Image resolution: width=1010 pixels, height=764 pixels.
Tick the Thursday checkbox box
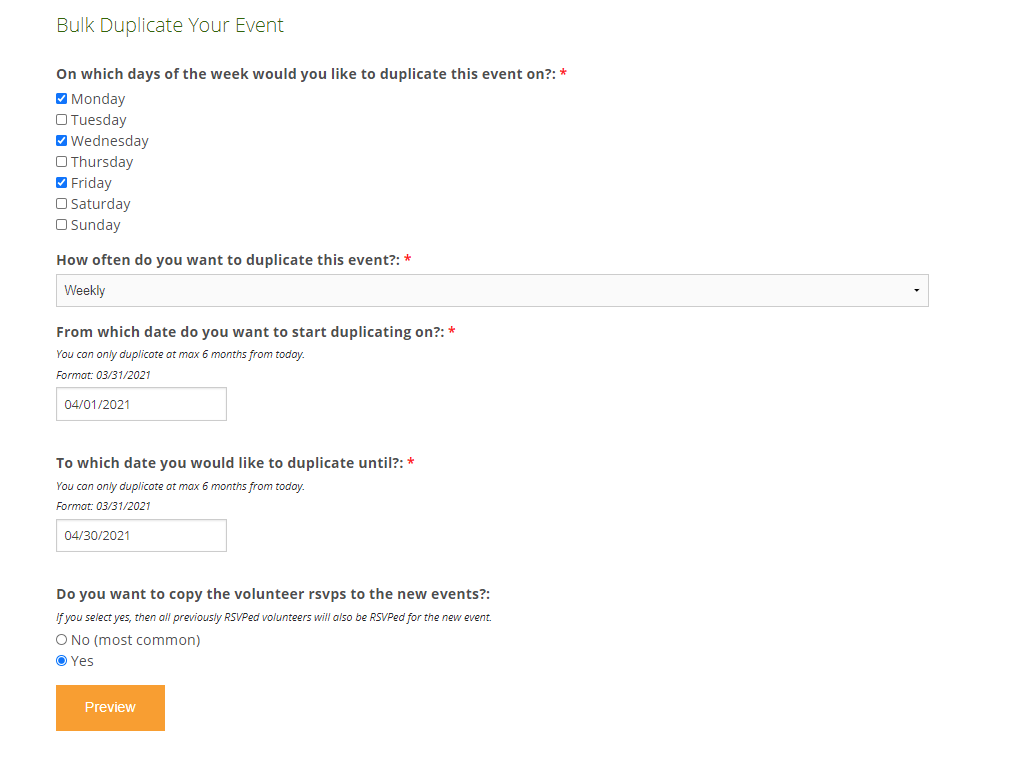point(62,162)
